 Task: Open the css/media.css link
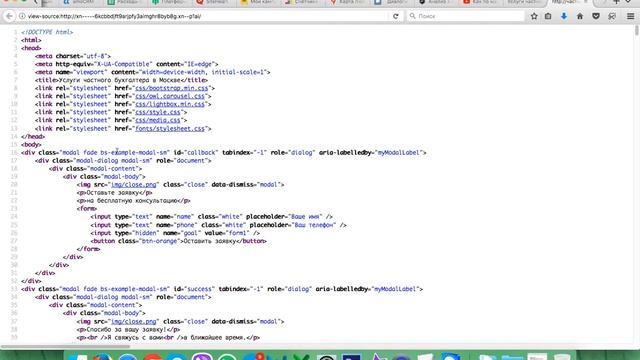click(158, 120)
